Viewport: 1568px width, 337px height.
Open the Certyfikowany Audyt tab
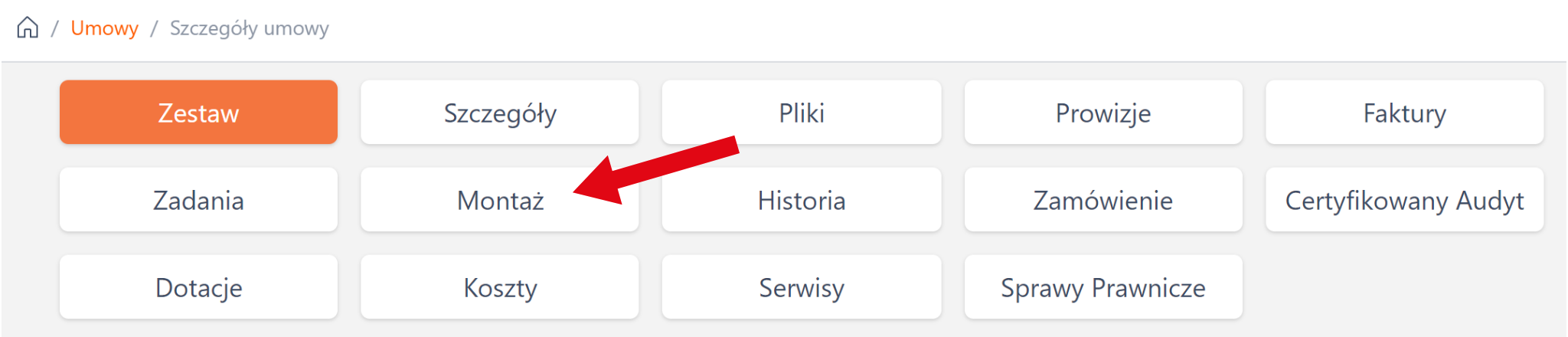tap(1404, 200)
